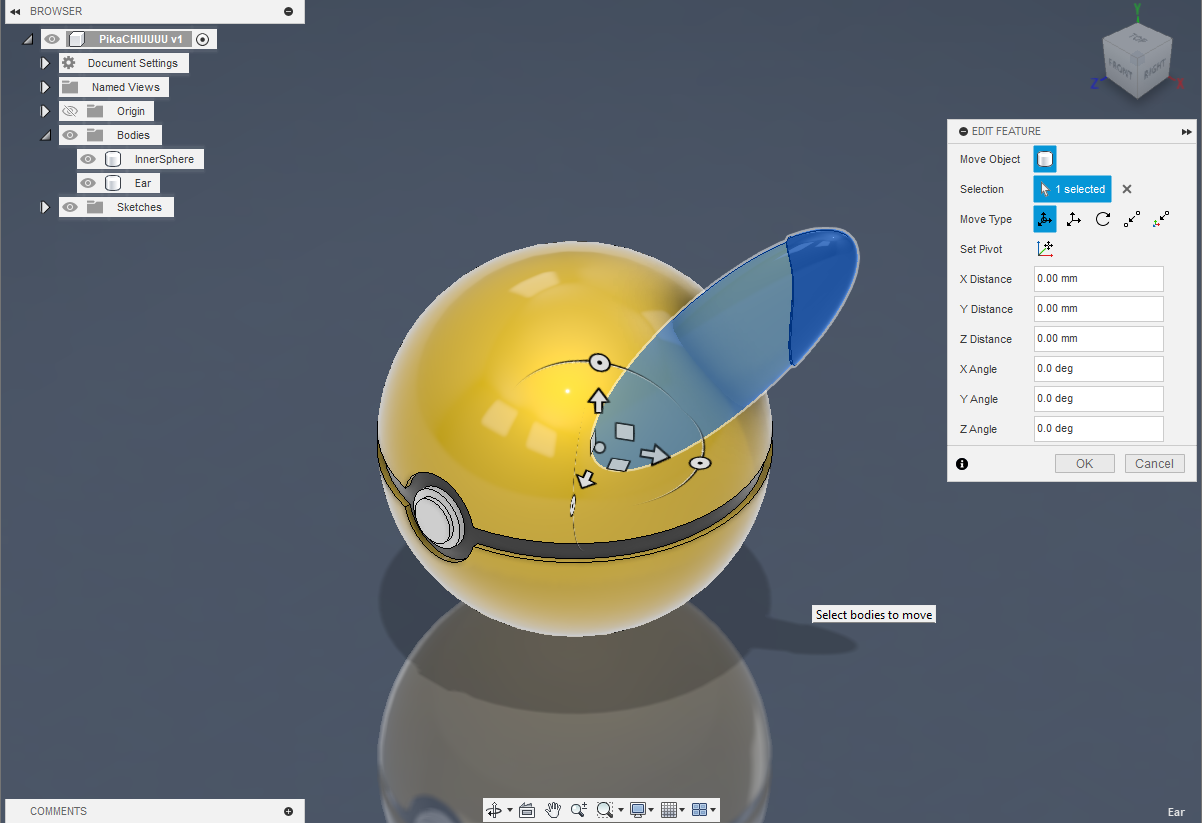The height and width of the screenshot is (823, 1202).
Task: Toggle Sketches folder visibility
Action: point(69,207)
